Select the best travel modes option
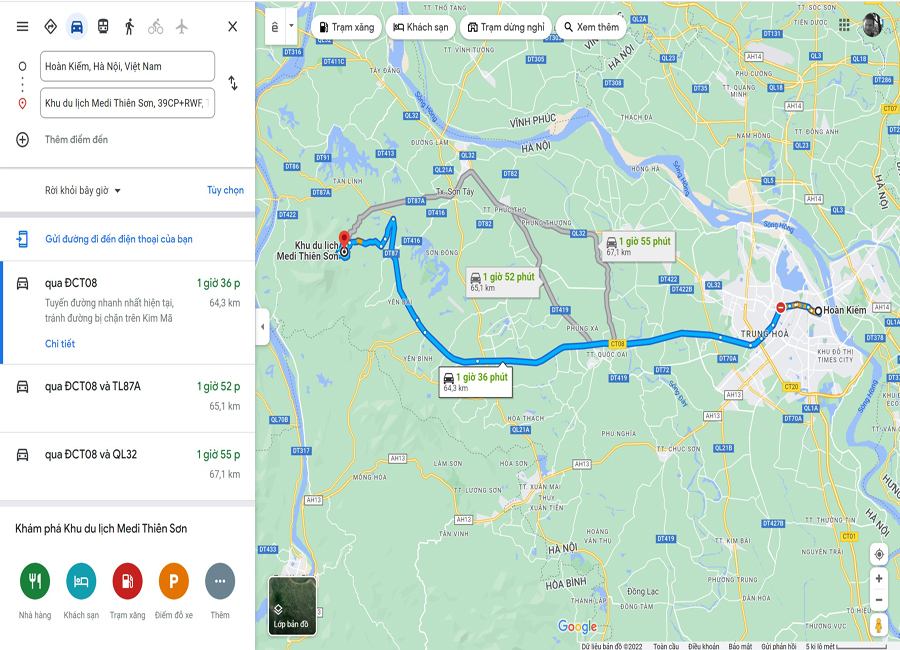900x650 pixels. point(50,26)
